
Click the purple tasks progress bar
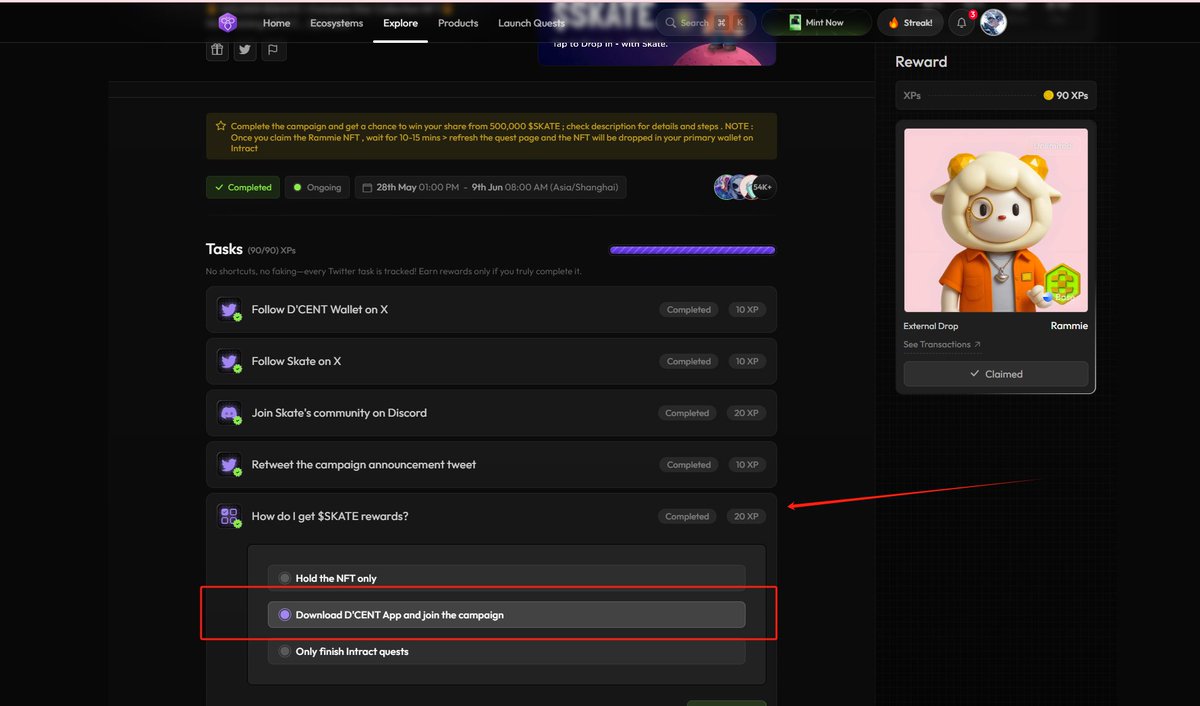[x=693, y=250]
